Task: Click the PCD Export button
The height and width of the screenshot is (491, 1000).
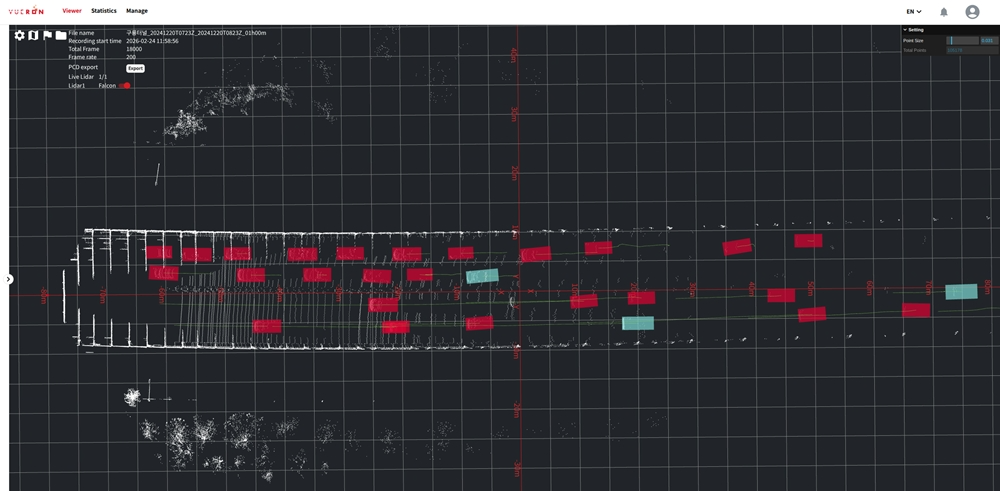Action: (x=135, y=68)
